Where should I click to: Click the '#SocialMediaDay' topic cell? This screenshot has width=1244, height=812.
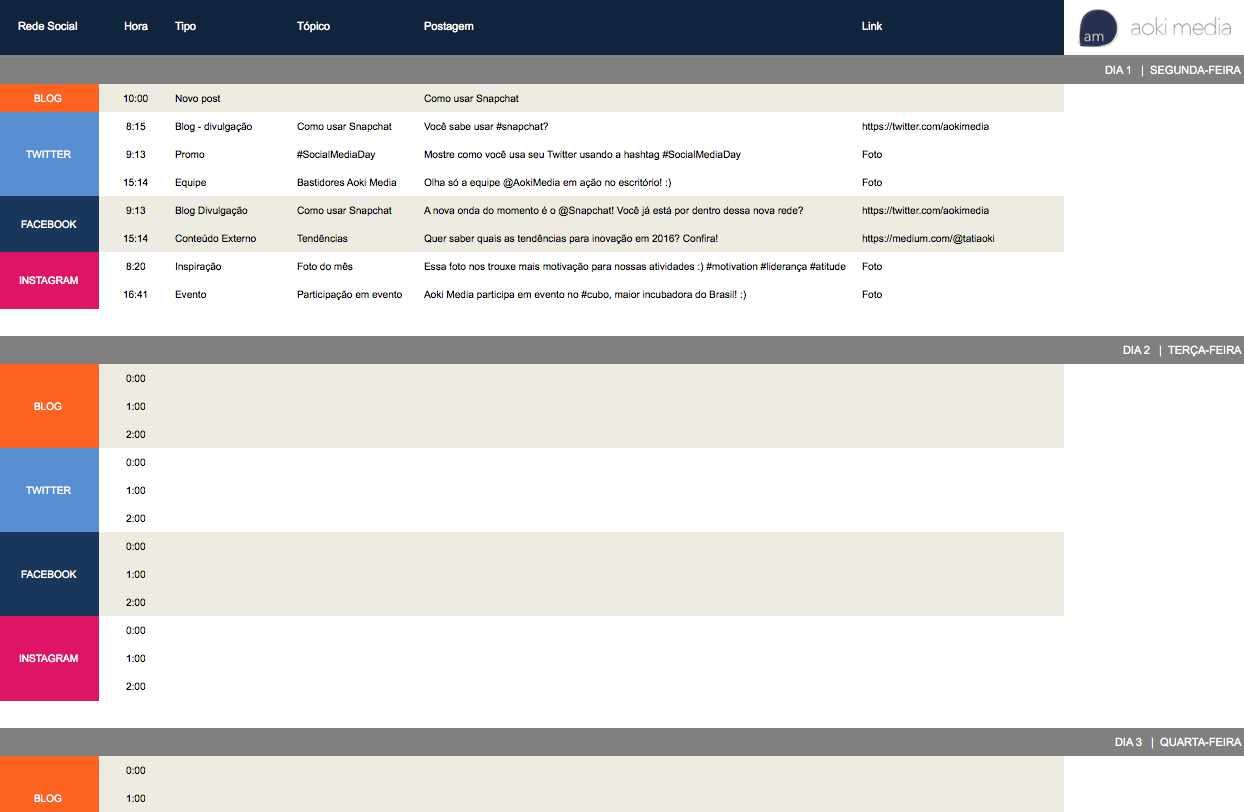click(336, 155)
